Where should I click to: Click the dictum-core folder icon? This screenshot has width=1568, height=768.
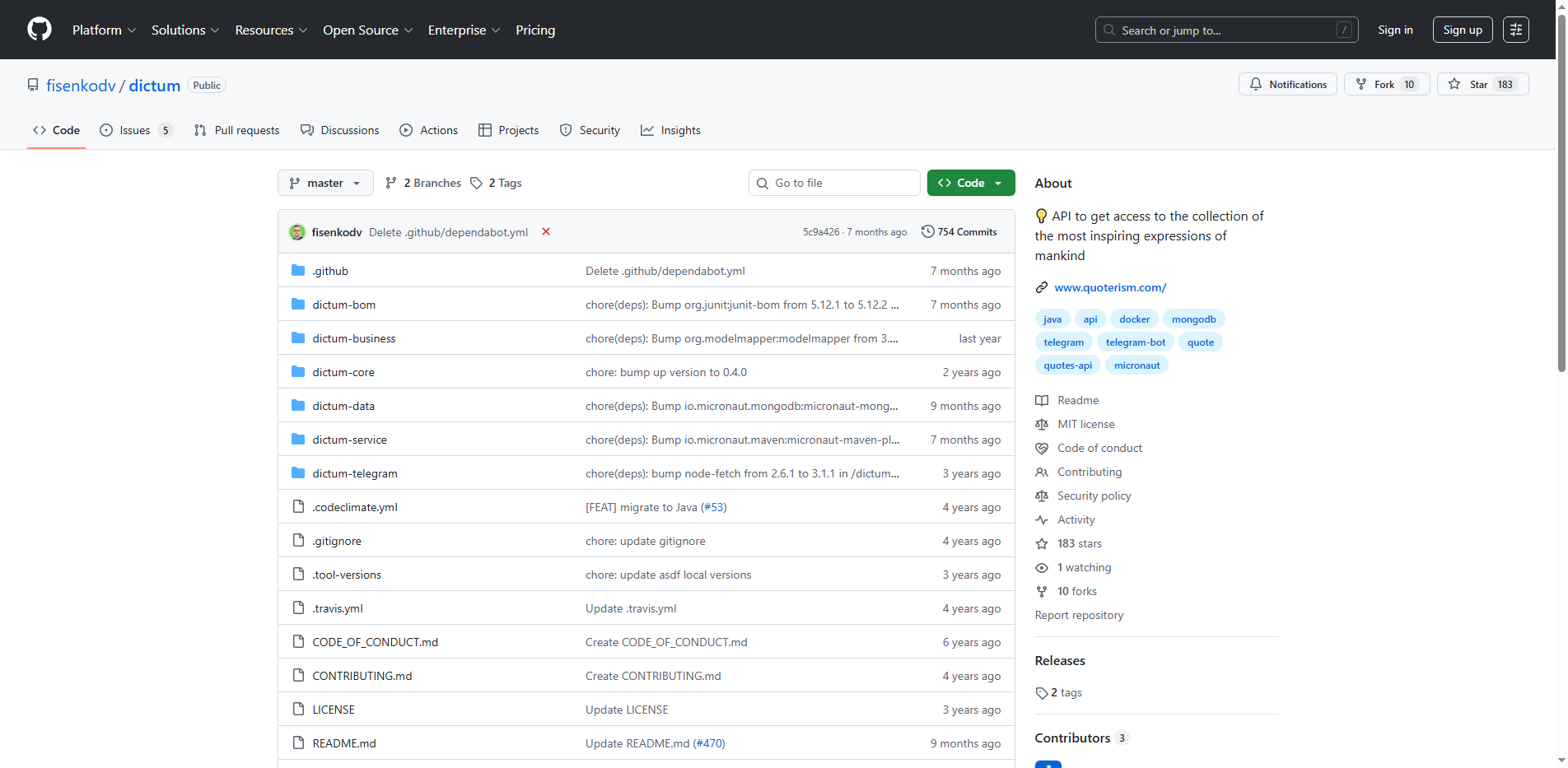tap(298, 372)
